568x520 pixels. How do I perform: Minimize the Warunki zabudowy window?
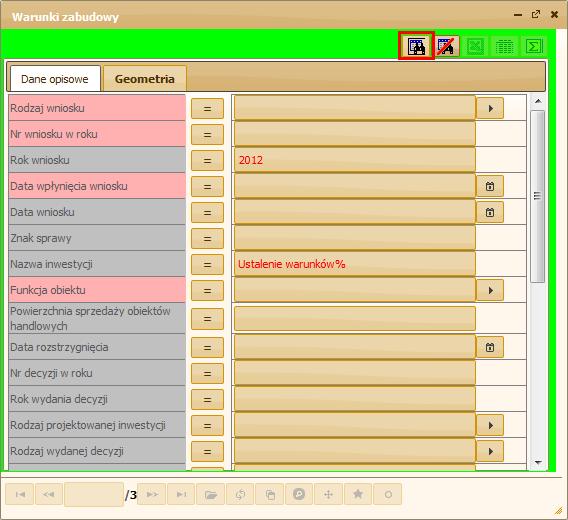(x=518, y=15)
